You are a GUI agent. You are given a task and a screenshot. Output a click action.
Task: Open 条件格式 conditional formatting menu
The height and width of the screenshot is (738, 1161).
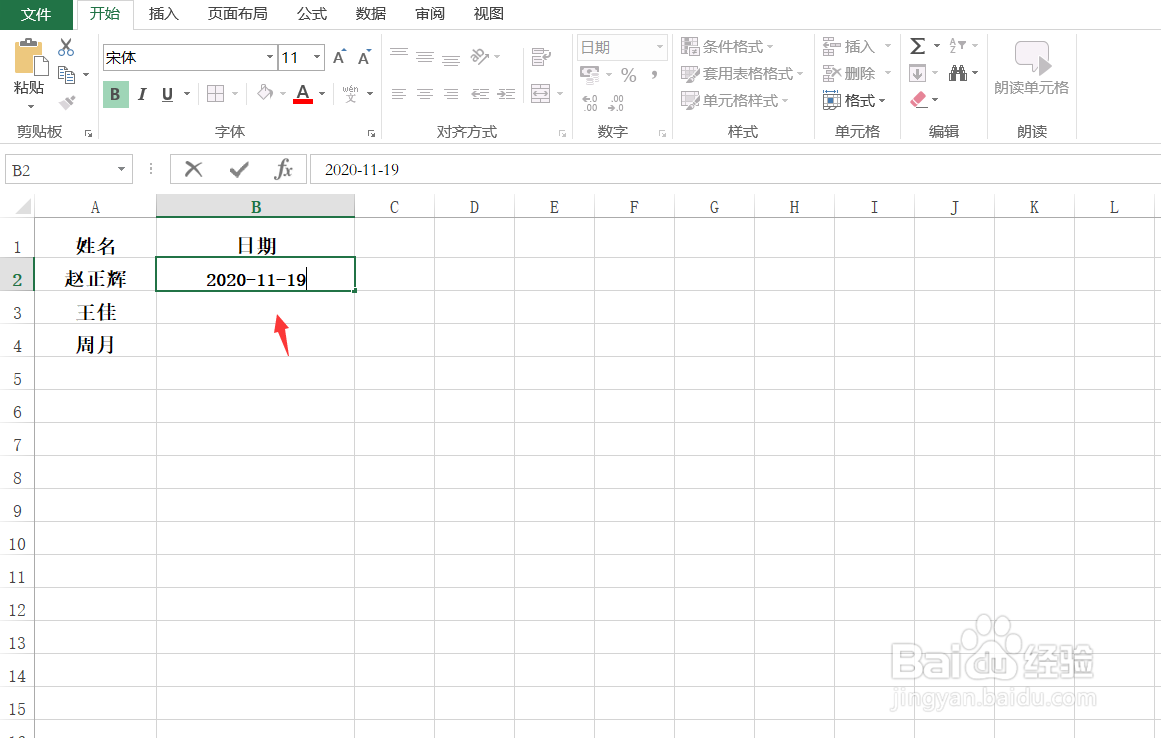click(727, 47)
